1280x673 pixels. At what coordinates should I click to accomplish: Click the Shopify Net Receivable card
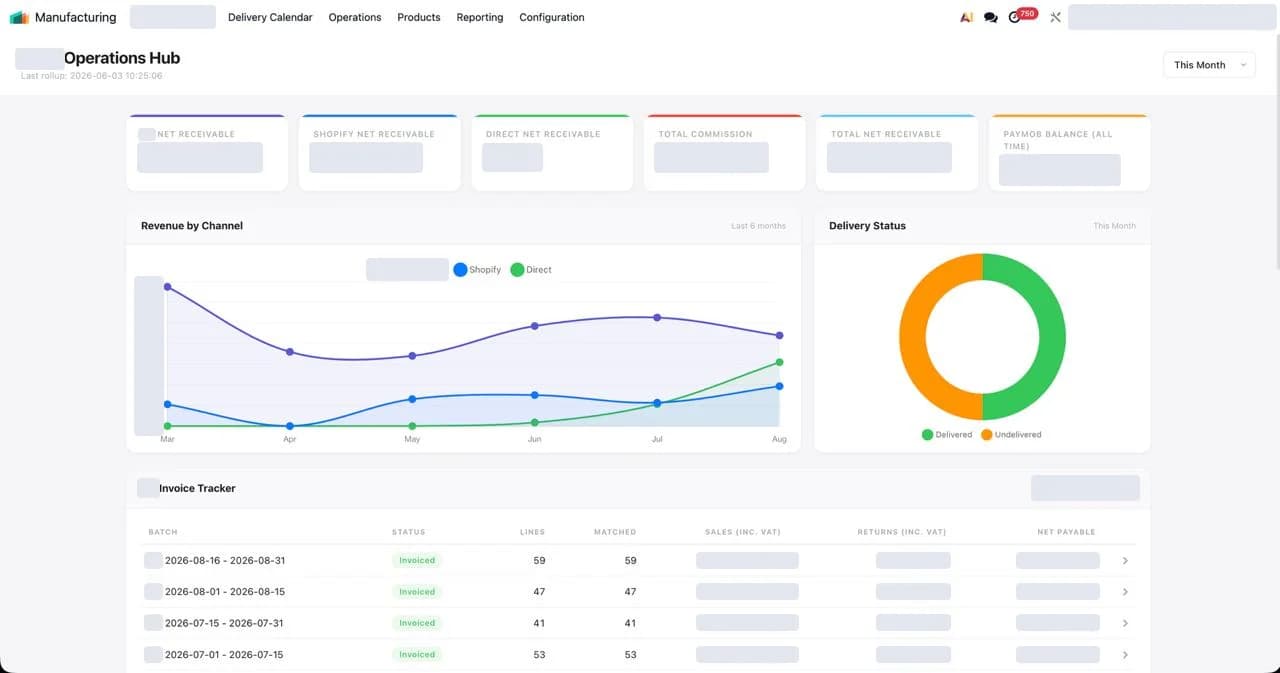(x=380, y=153)
